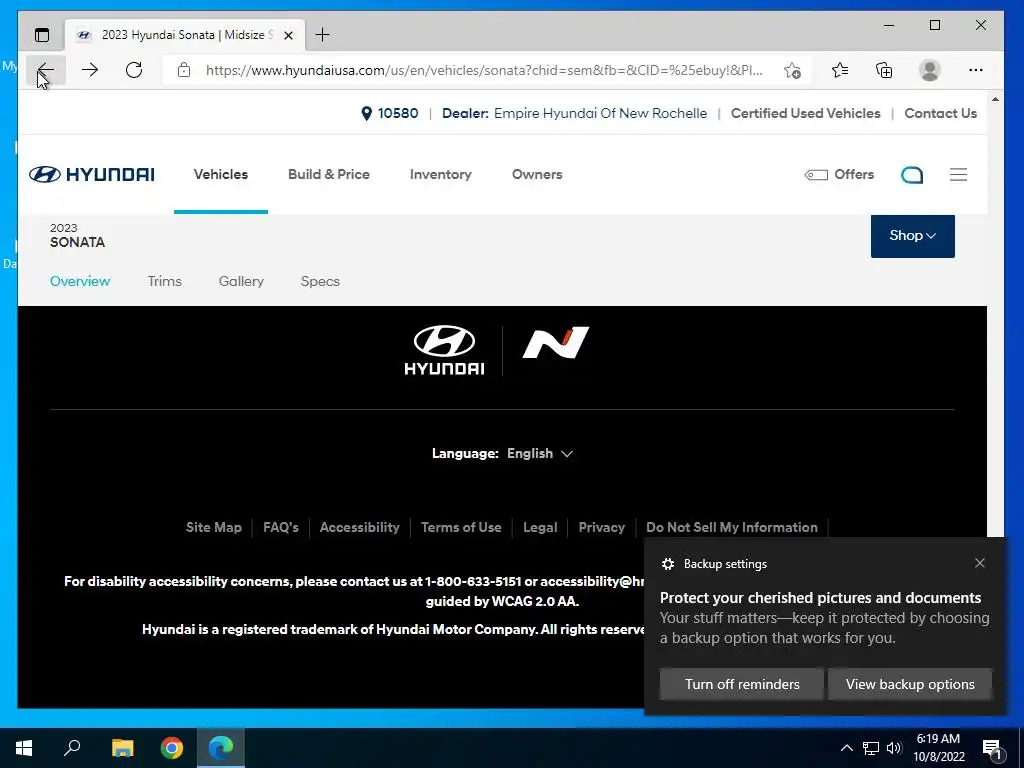Click the Hyundai N logo in footer
1024x768 pixels.
[556, 343]
